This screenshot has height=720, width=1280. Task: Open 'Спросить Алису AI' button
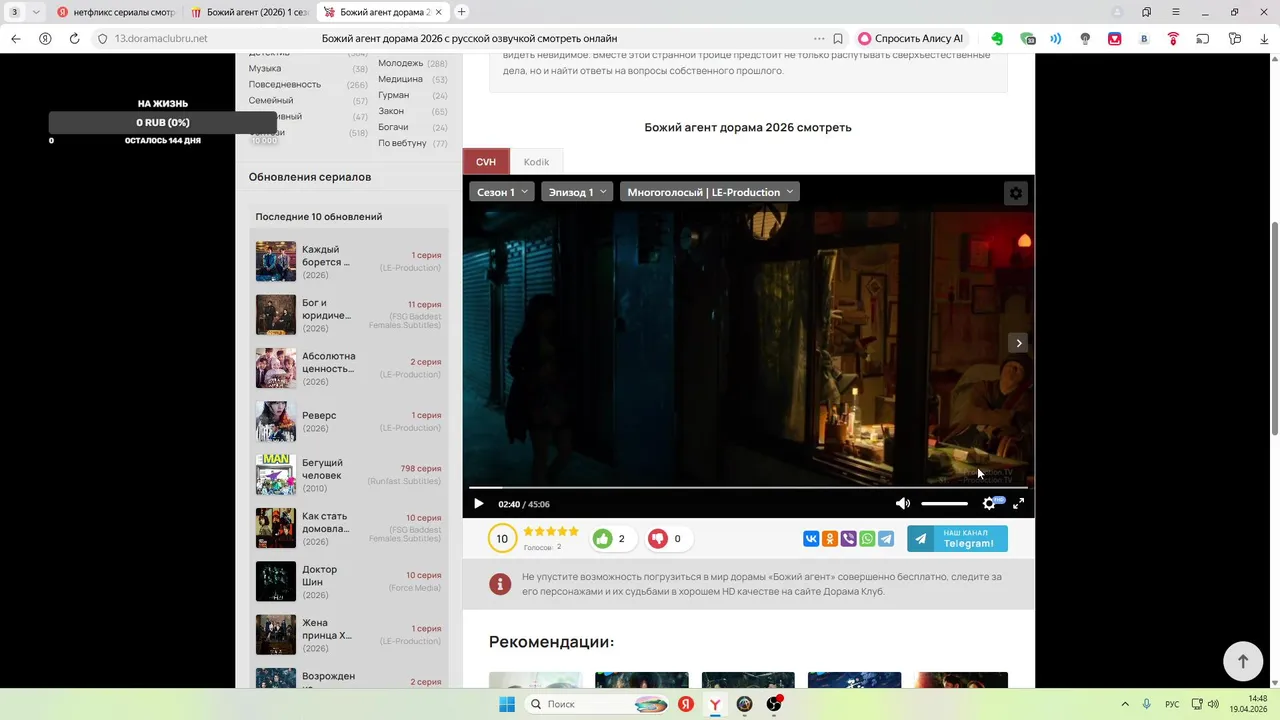pos(911,39)
